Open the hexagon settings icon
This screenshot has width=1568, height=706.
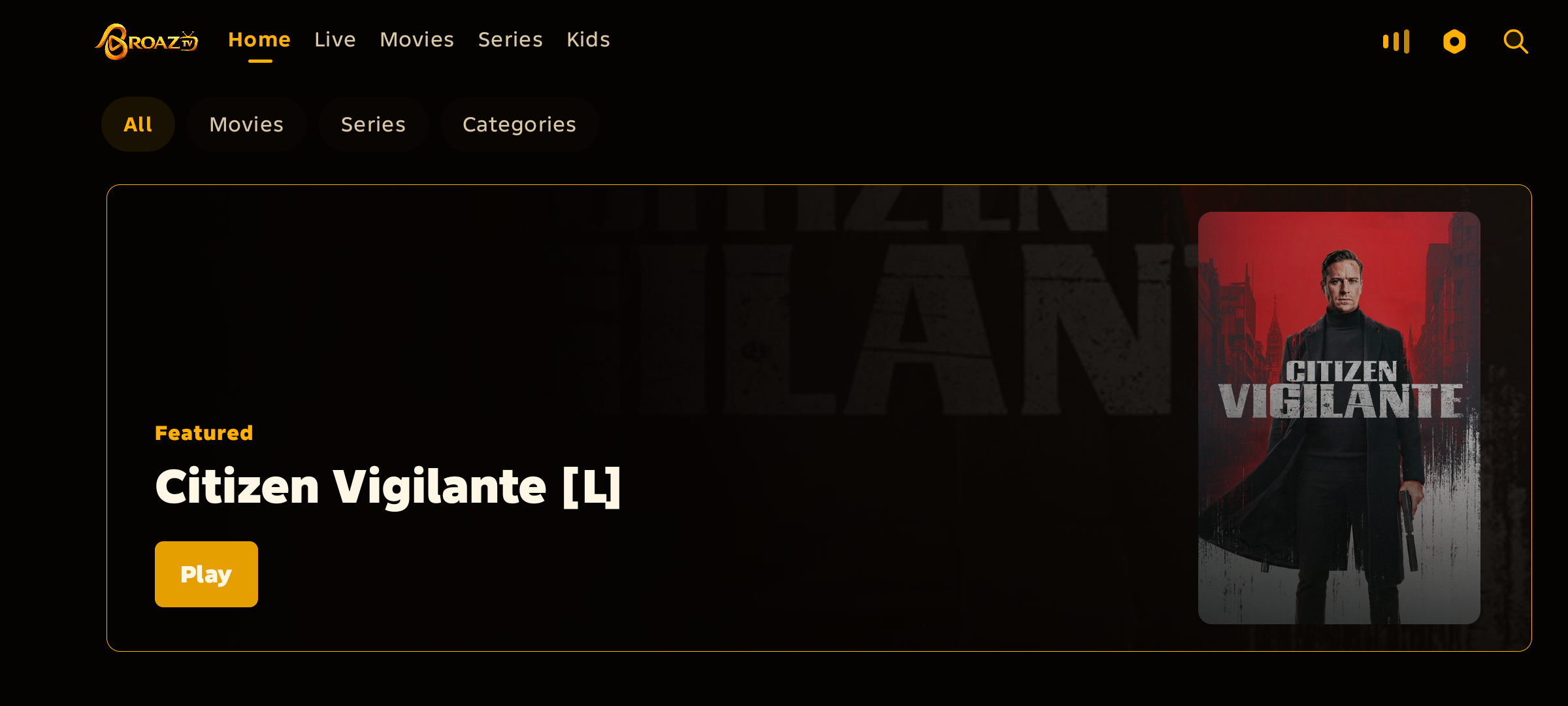coord(1454,41)
